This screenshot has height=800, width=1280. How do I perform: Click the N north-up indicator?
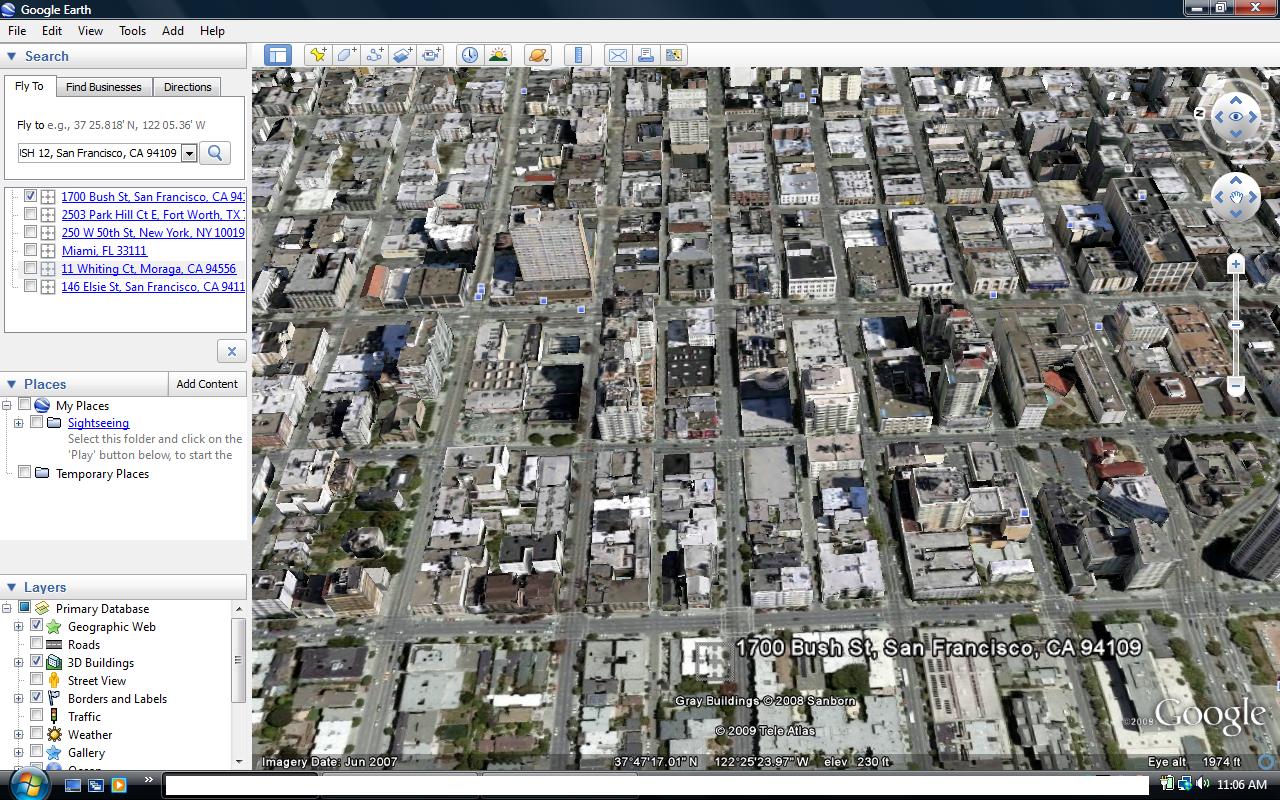coord(1199,113)
